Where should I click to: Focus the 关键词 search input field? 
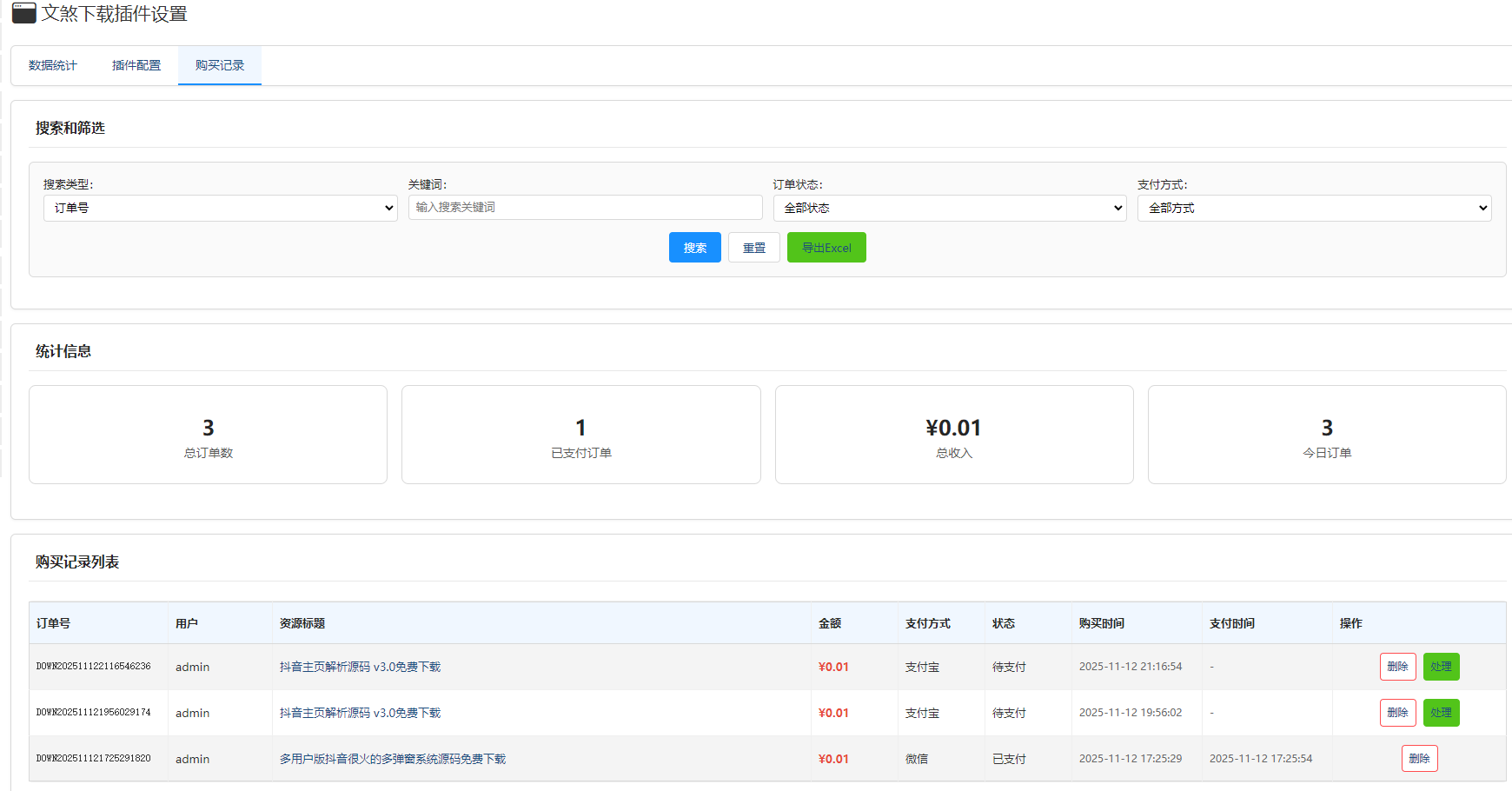click(585, 207)
